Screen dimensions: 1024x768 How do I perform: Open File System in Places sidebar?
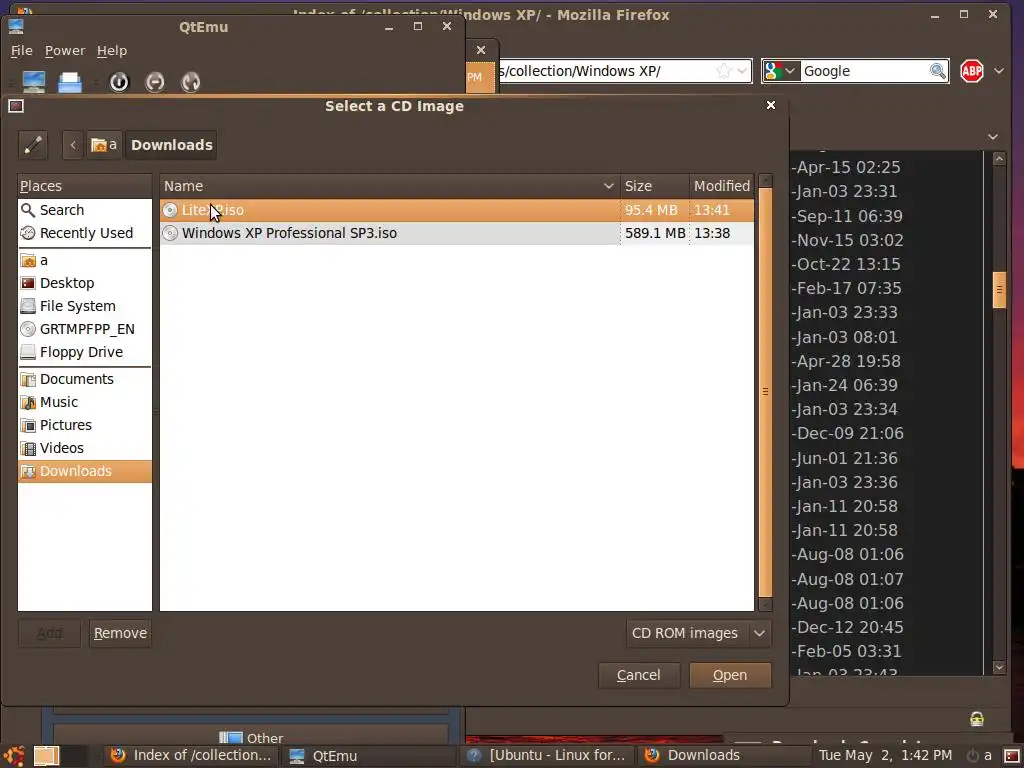coord(84,306)
